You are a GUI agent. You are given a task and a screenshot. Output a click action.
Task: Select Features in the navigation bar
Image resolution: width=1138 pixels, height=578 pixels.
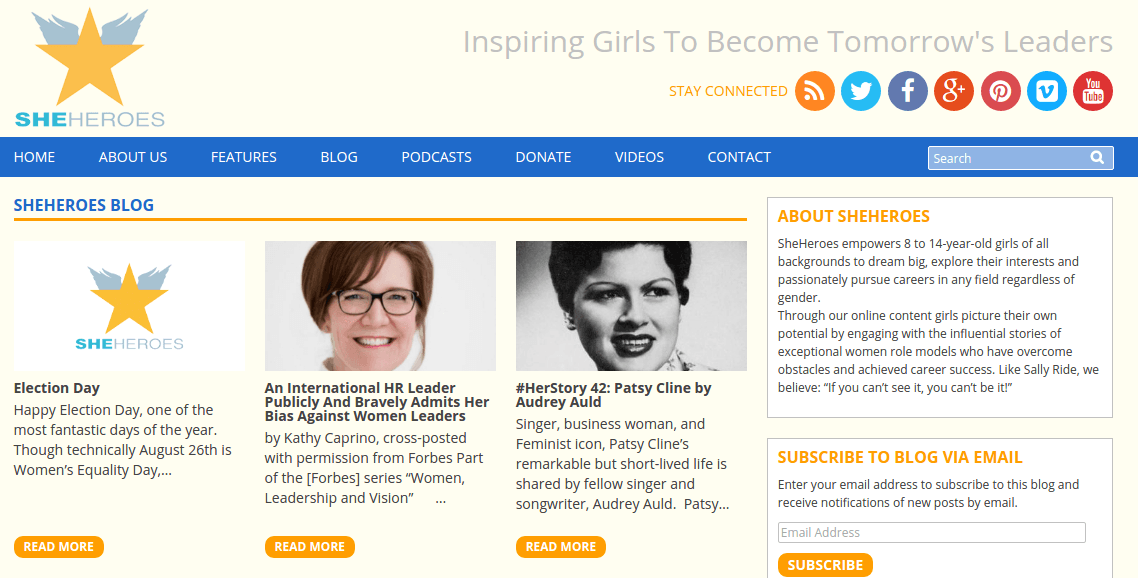pos(244,157)
